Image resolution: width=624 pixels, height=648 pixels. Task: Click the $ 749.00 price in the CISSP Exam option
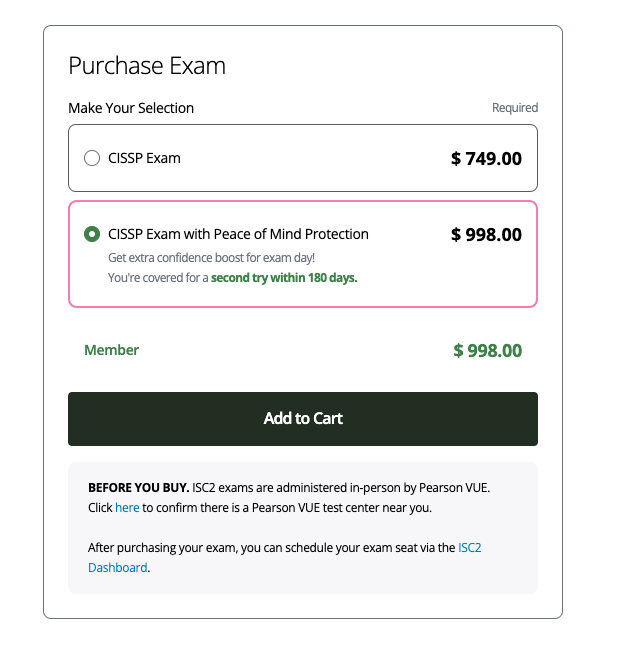tap(486, 158)
